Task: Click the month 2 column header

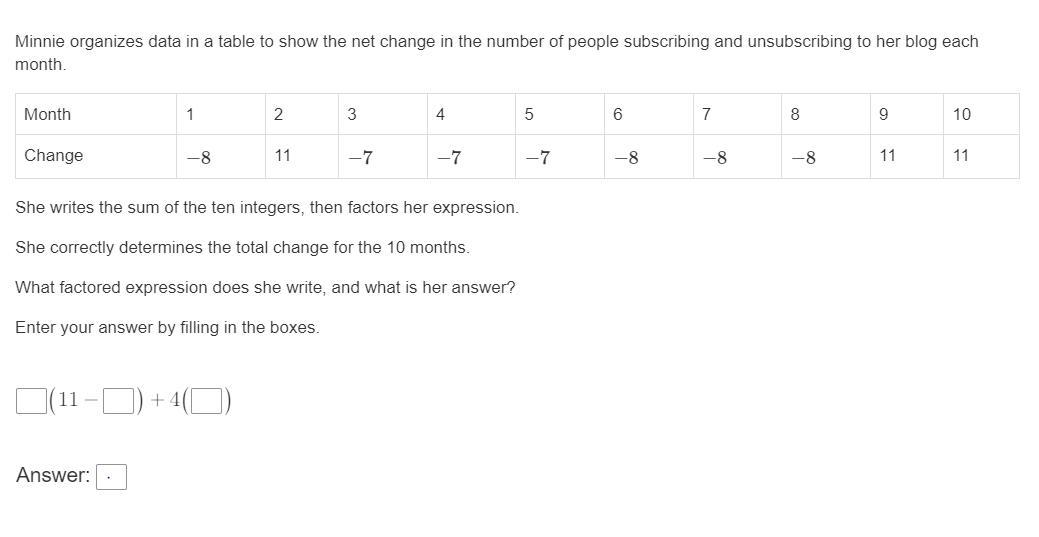Action: click(301, 114)
